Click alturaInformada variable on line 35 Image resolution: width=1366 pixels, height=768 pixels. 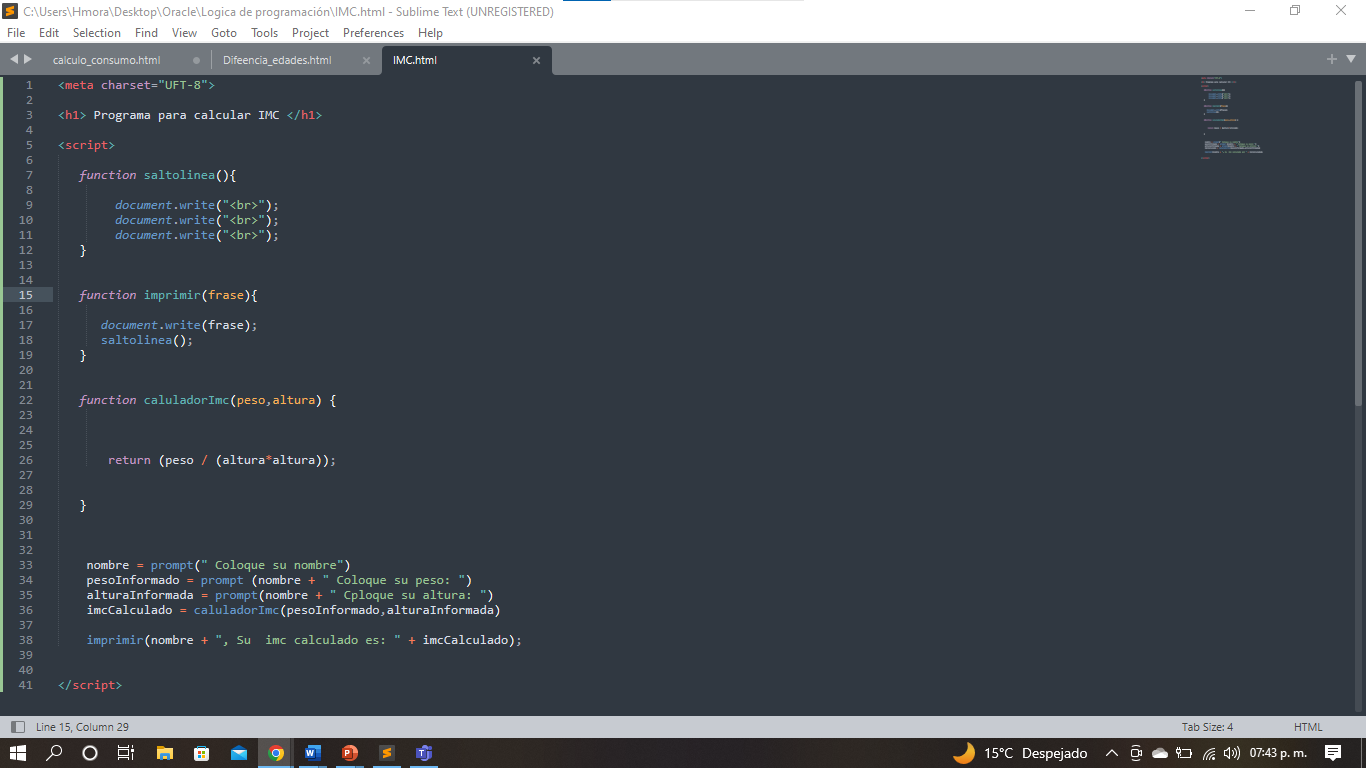tap(140, 595)
